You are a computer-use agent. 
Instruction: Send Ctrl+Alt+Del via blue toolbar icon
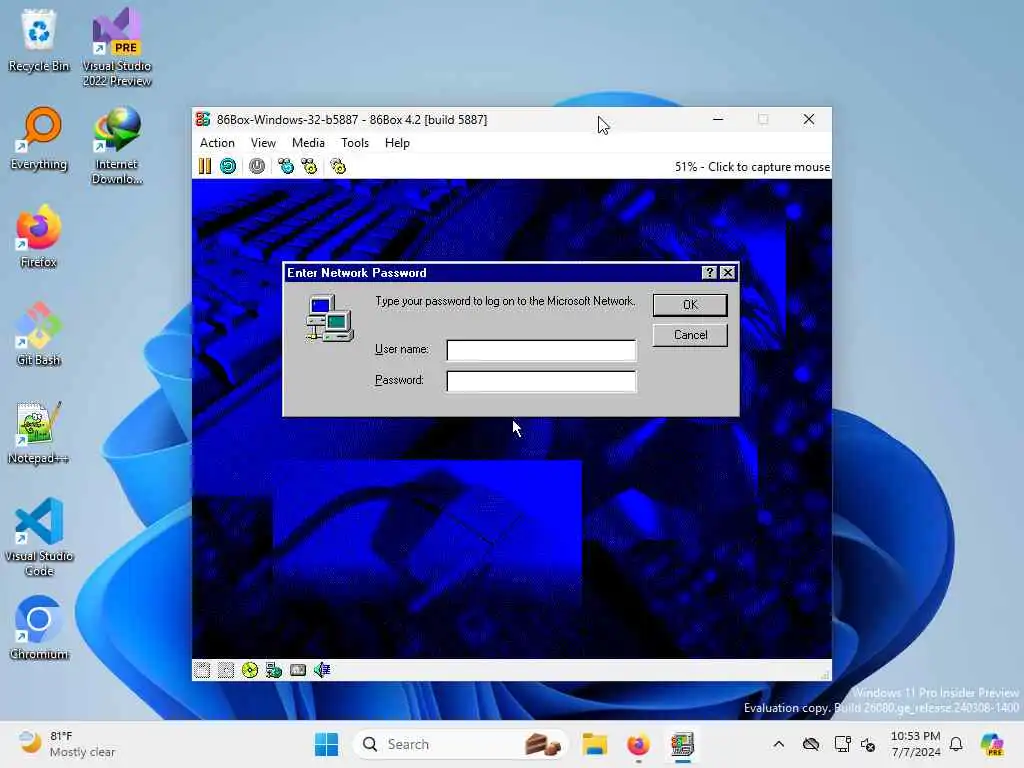[x=286, y=167]
